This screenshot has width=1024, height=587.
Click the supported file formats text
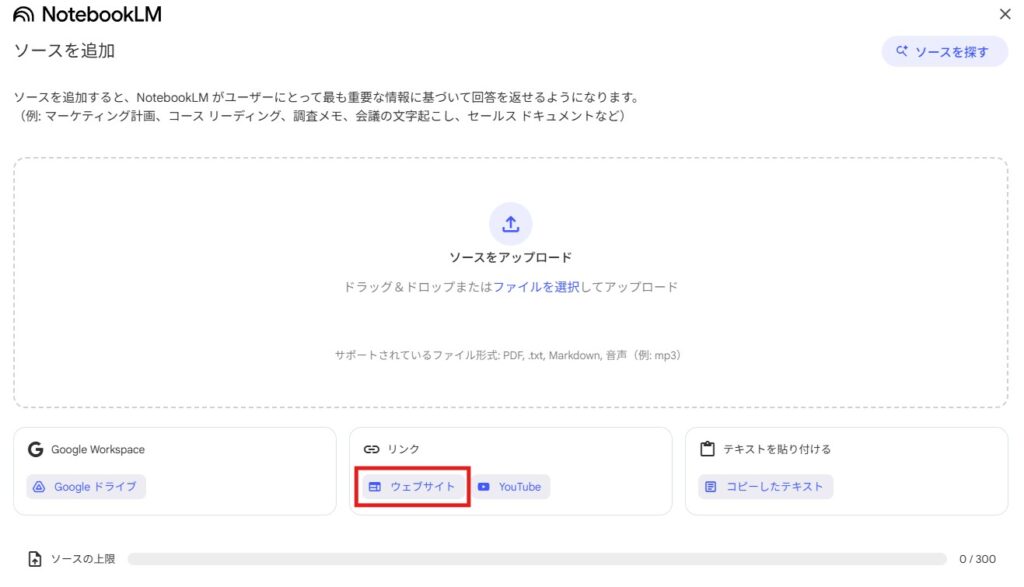pos(508,355)
